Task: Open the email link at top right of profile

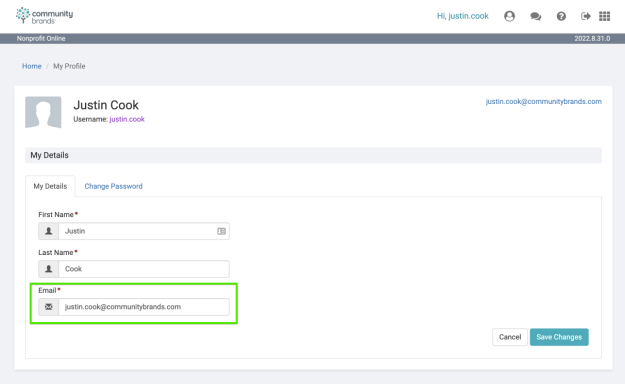Action: coord(543,102)
